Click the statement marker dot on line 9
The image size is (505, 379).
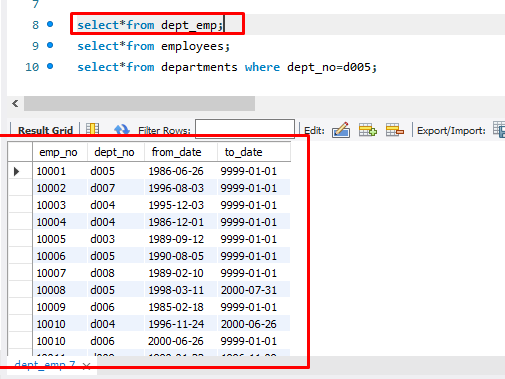pyautogui.click(x=50, y=45)
